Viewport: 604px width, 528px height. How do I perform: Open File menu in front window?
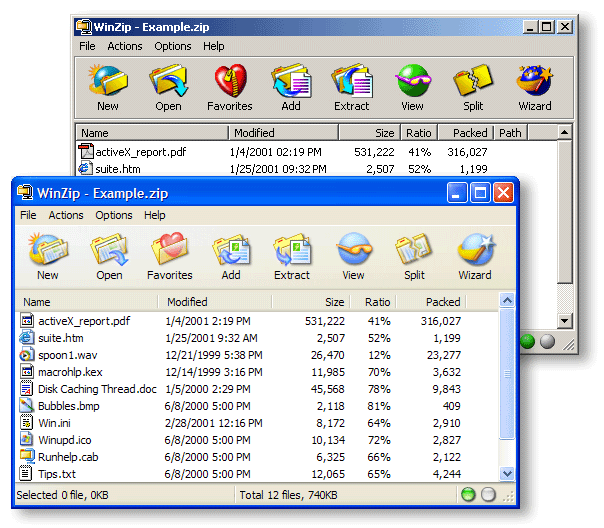pos(28,215)
